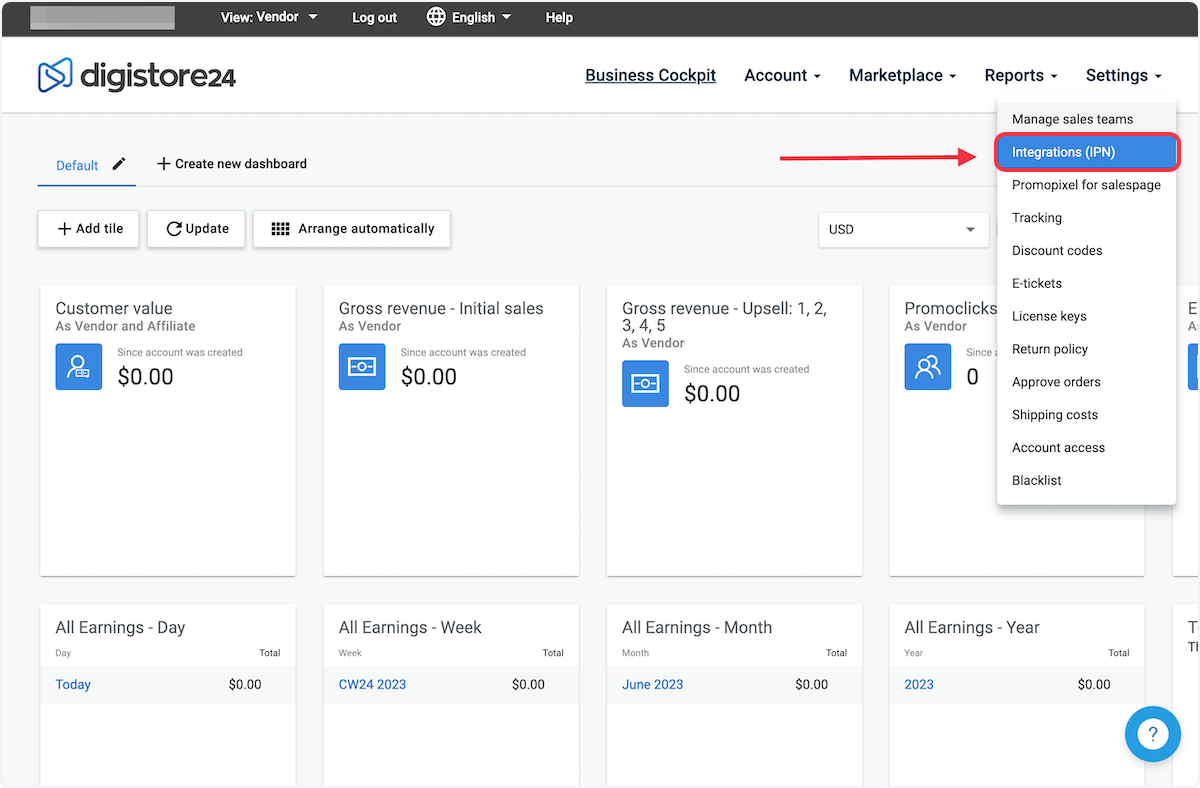This screenshot has width=1200, height=788.
Task: Click the pencil icon beside Default tab
Action: click(119, 164)
